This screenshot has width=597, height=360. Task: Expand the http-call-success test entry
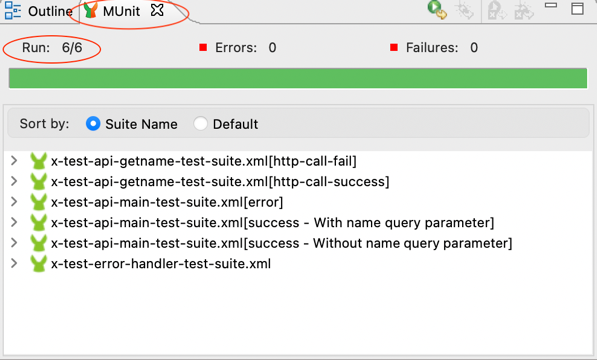point(14,182)
